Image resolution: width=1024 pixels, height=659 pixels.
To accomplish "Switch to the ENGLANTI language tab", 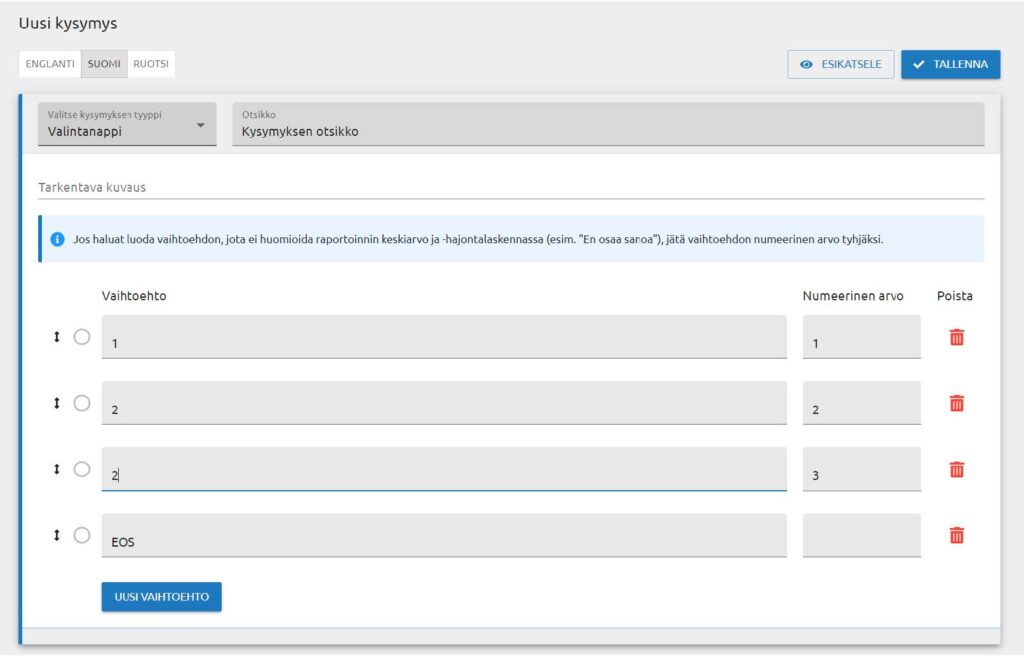I will pyautogui.click(x=50, y=64).
